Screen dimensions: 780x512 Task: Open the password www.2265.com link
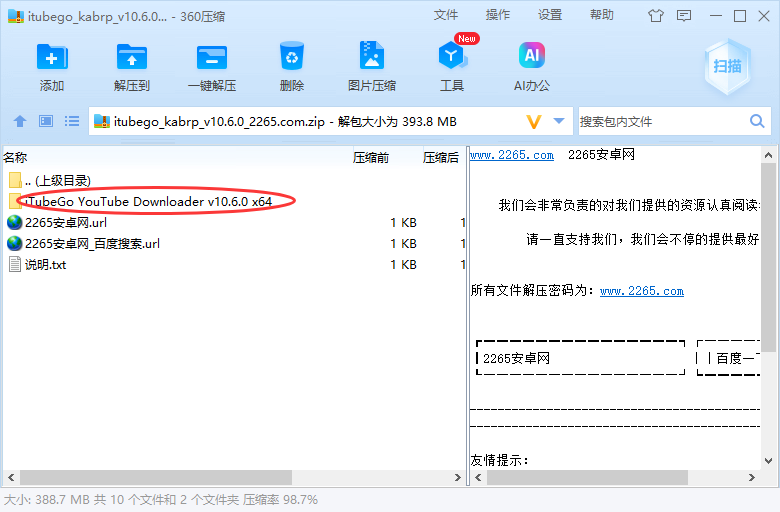(x=642, y=291)
